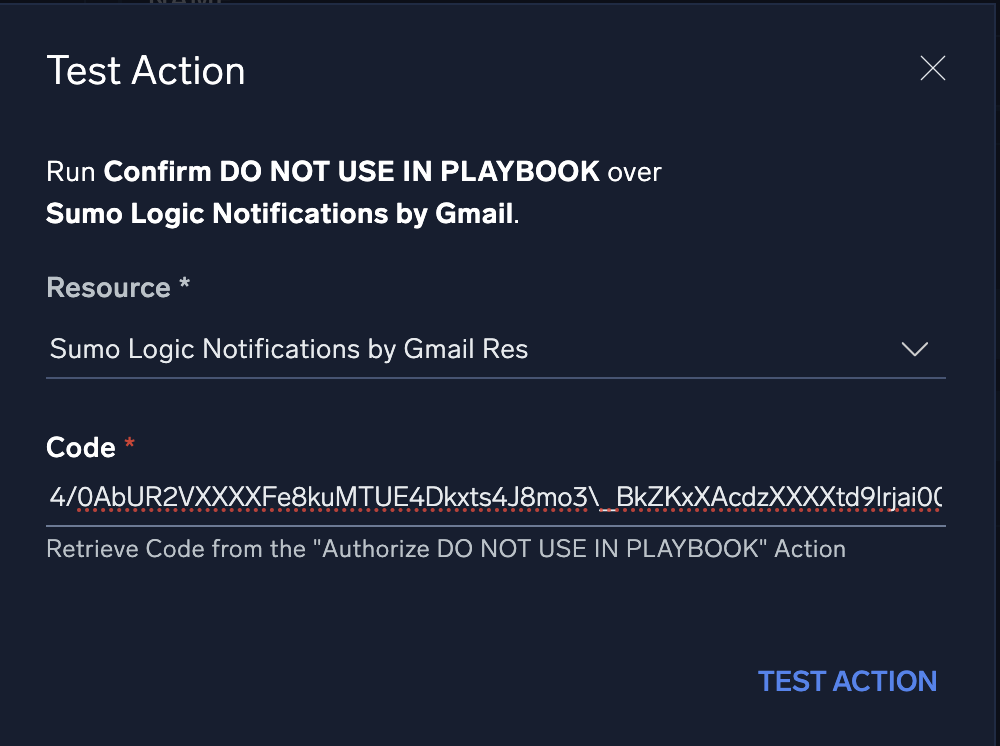The image size is (1000, 746).
Task: Expand the Sumo Logic Notifications resource selector
Action: click(x=914, y=349)
